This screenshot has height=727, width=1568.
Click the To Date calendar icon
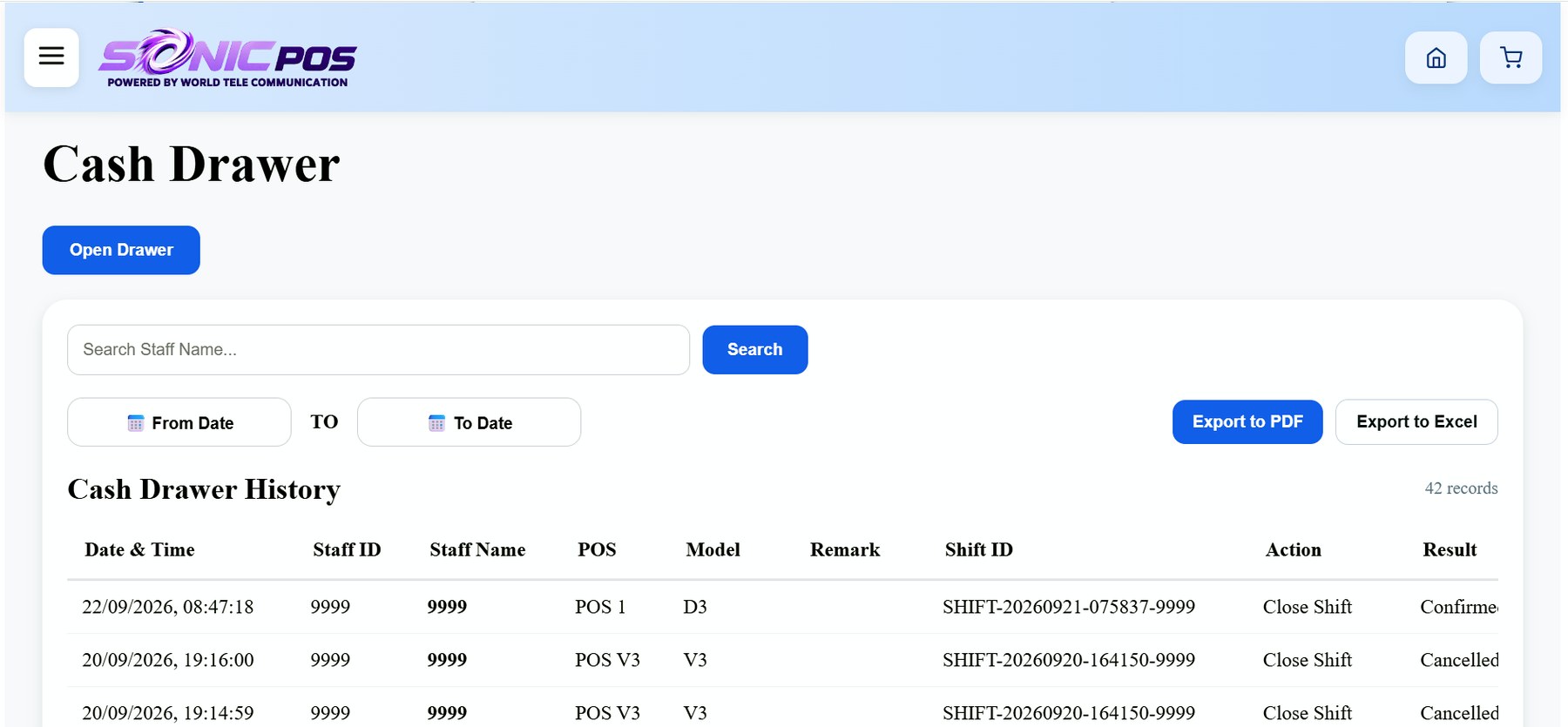436,423
